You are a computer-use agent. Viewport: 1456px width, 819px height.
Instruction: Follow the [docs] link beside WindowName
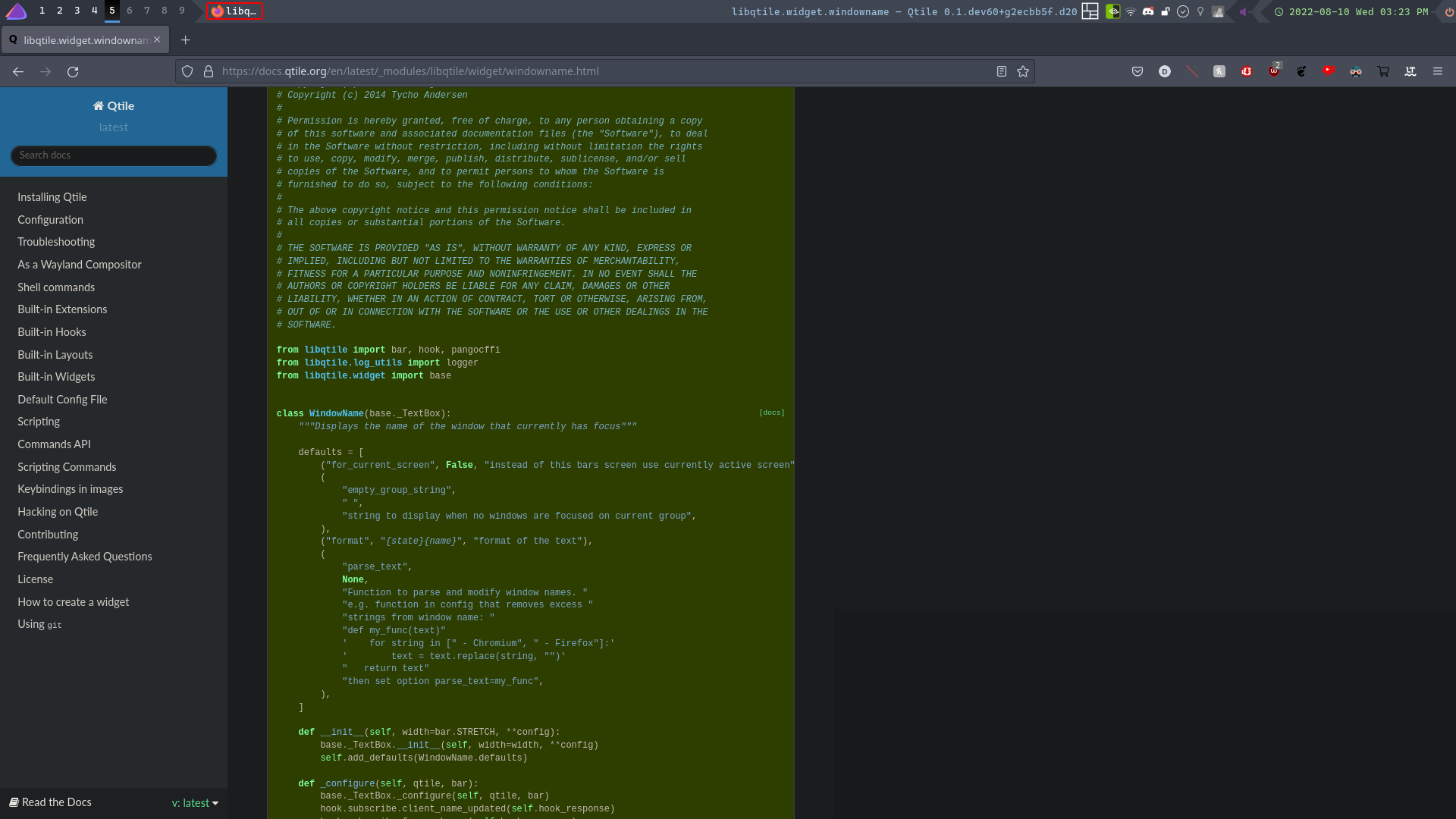point(772,413)
